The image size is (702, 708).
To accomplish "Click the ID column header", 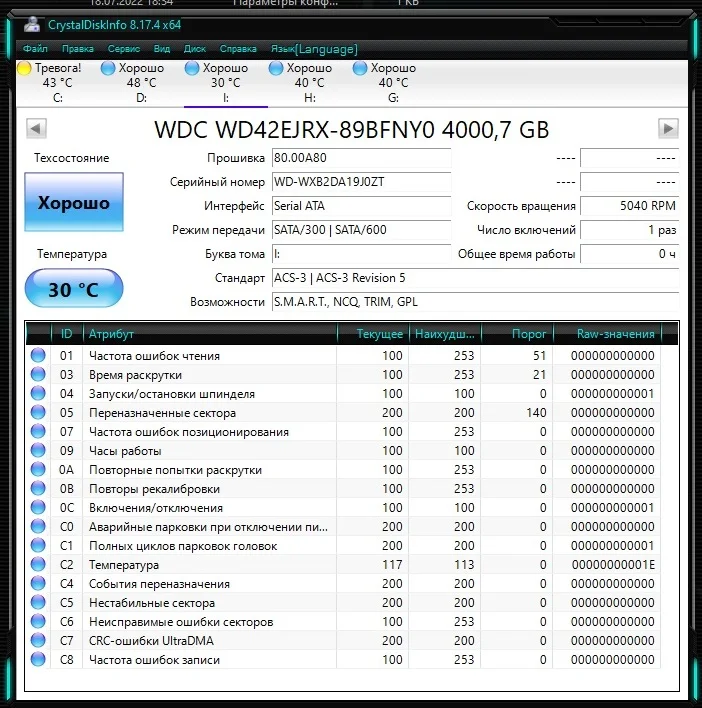I will [67, 334].
